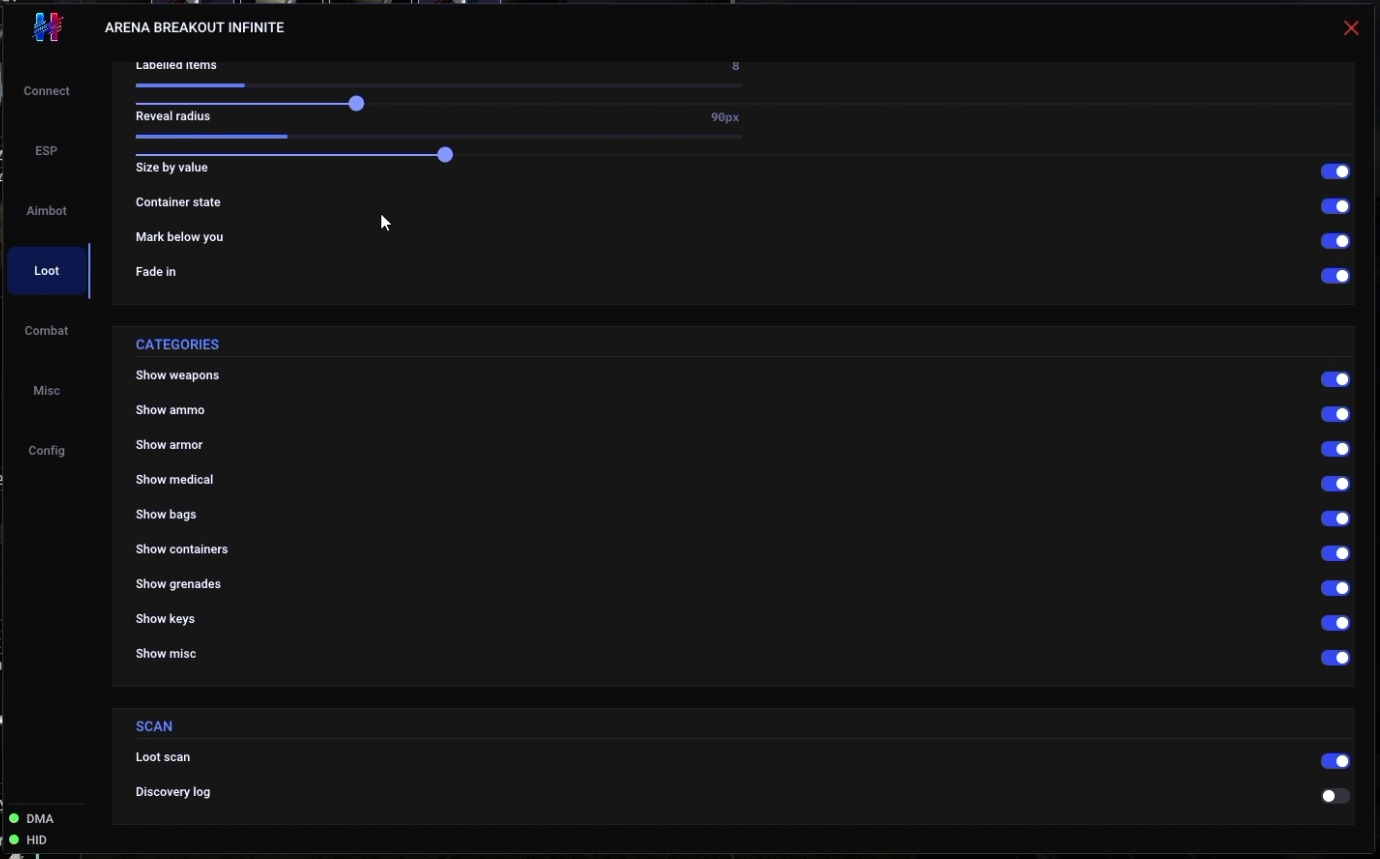Toggle the Container state switch

1335,206
